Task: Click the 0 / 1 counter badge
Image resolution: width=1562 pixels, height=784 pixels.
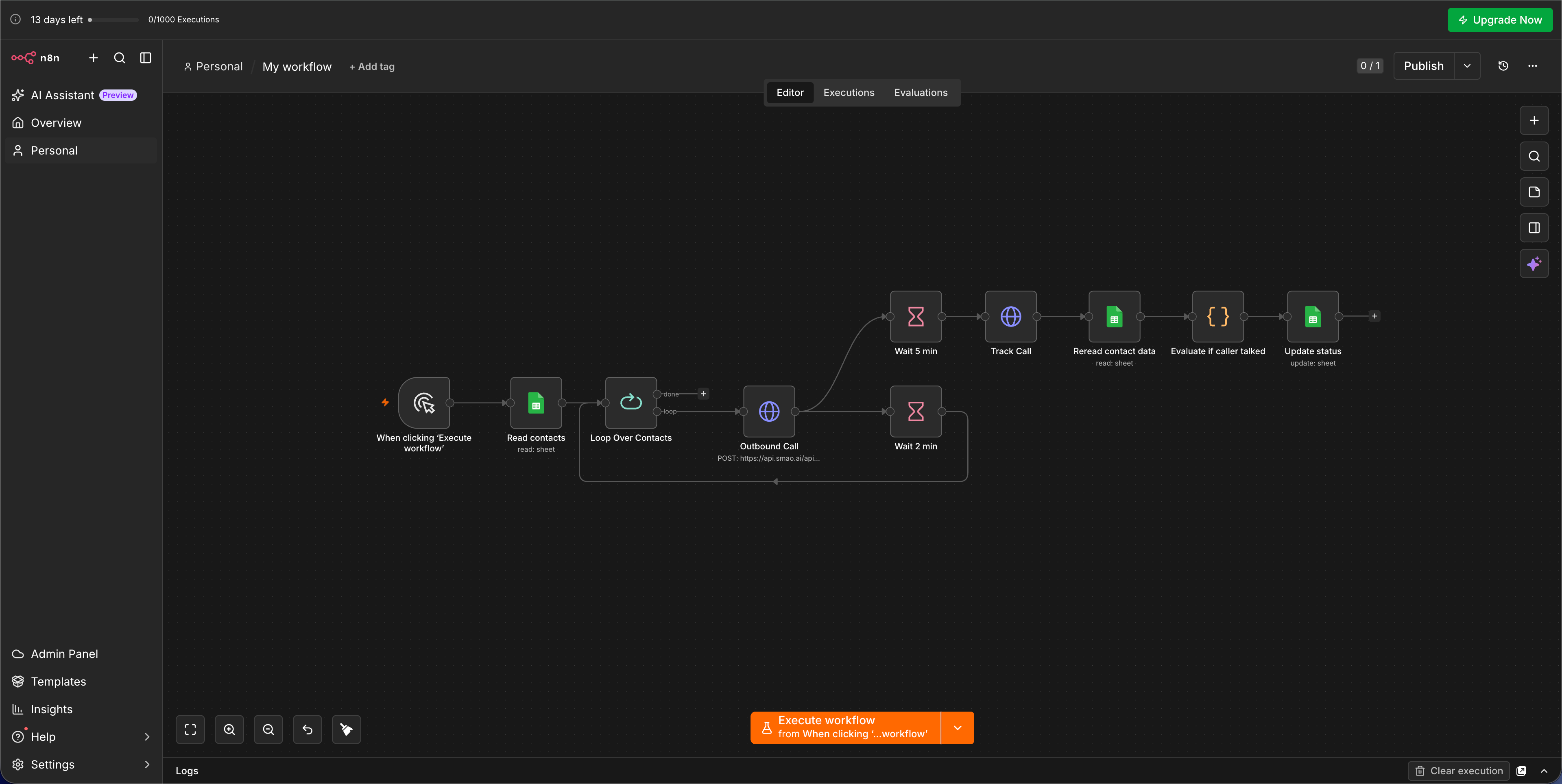Action: click(1370, 66)
